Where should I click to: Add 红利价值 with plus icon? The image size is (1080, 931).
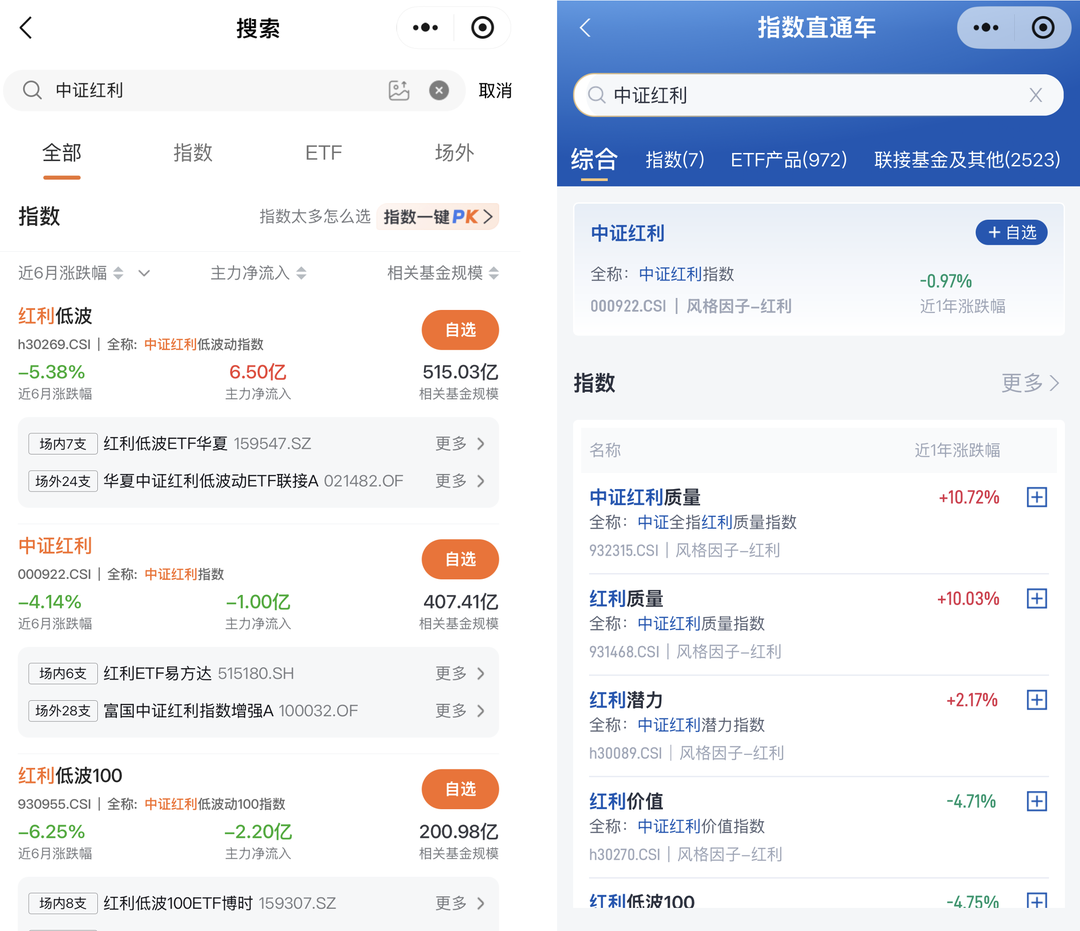coord(1037,801)
